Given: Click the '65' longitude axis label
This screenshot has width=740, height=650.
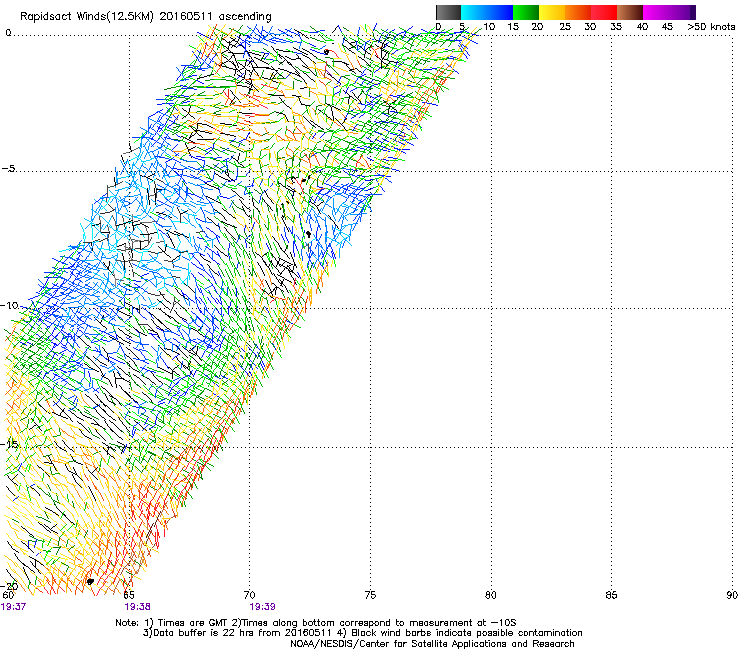Looking at the screenshot, I should tap(128, 595).
